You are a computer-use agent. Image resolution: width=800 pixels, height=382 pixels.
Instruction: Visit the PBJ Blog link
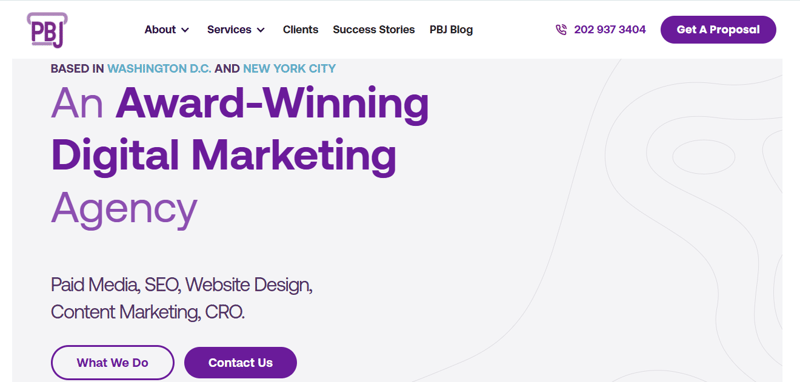click(x=451, y=30)
